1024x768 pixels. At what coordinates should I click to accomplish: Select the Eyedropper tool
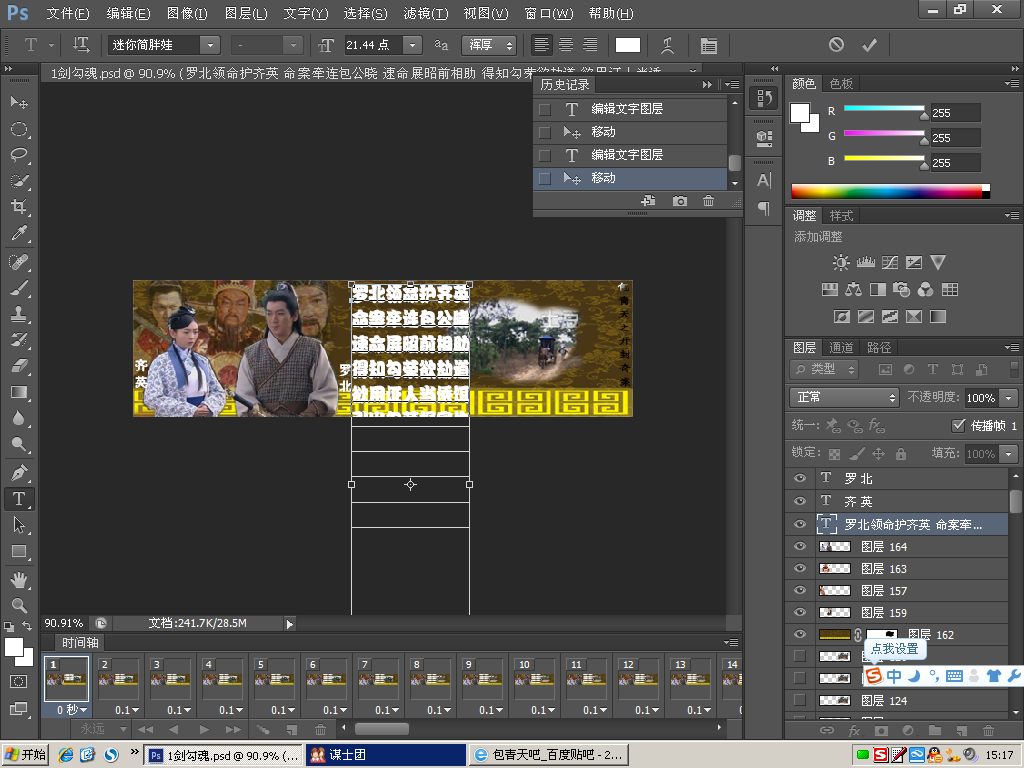[18, 234]
